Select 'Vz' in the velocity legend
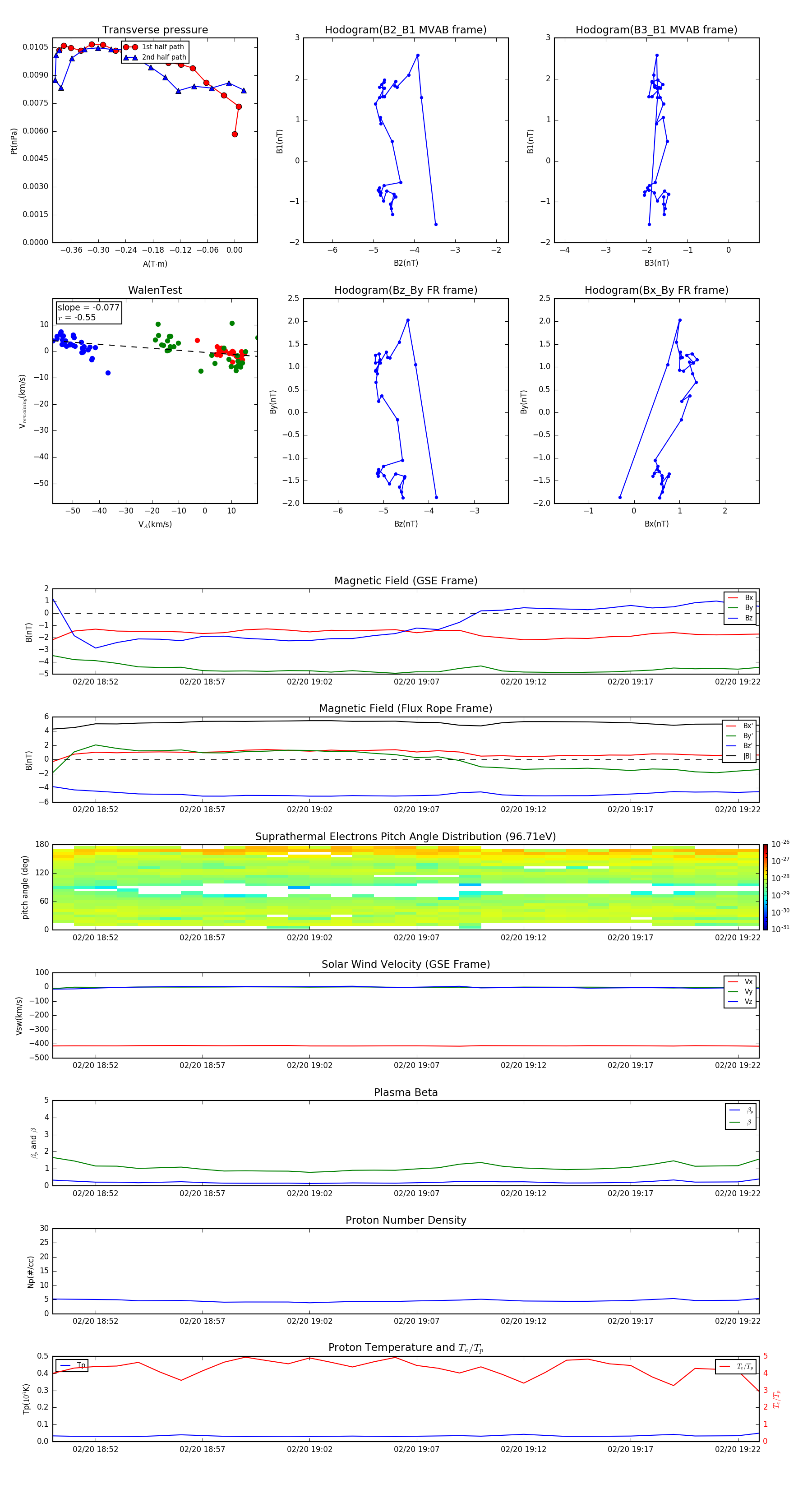The height and width of the screenshot is (1489, 812). [740, 1002]
